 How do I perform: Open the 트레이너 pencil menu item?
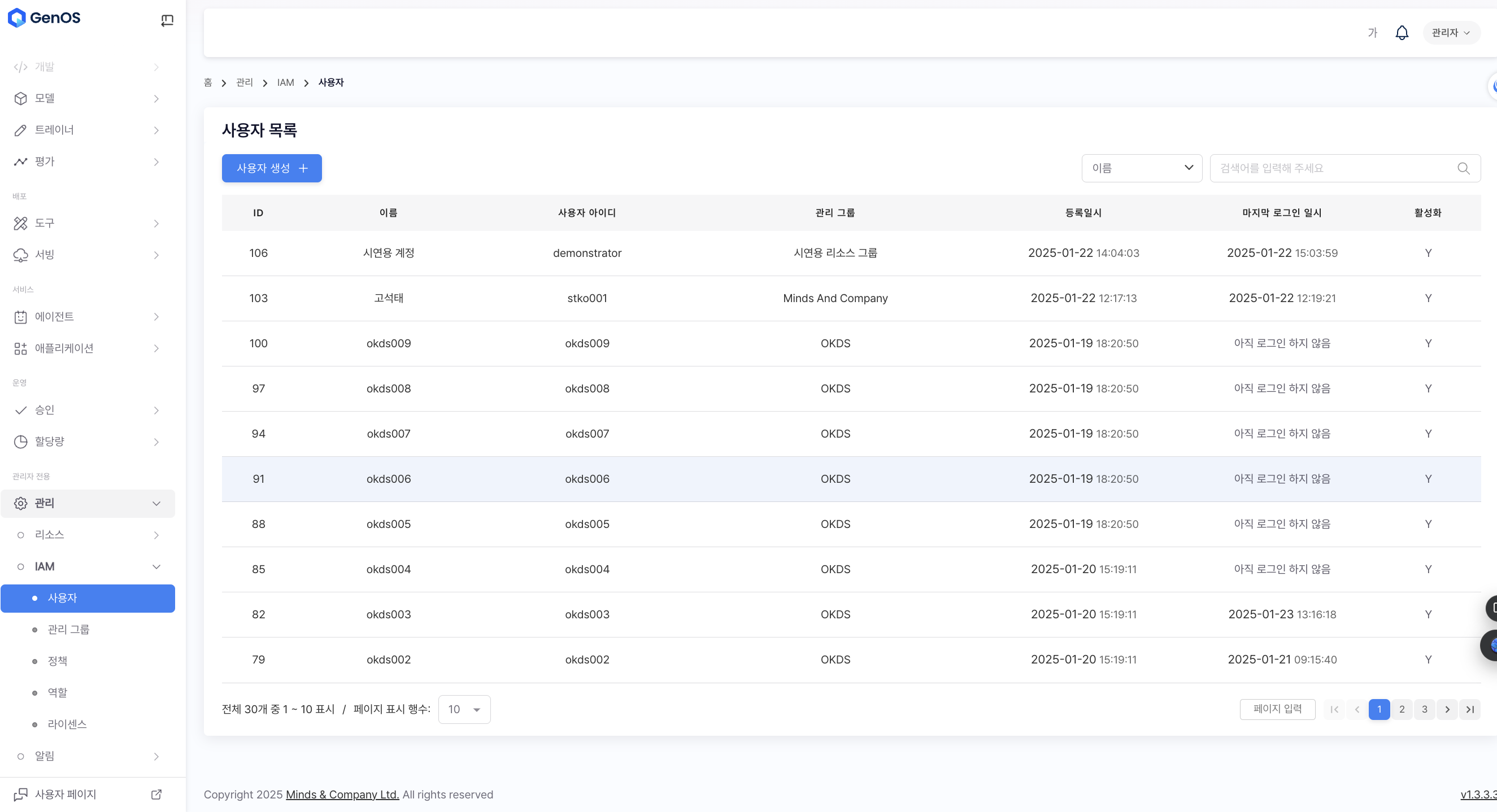[x=54, y=130]
